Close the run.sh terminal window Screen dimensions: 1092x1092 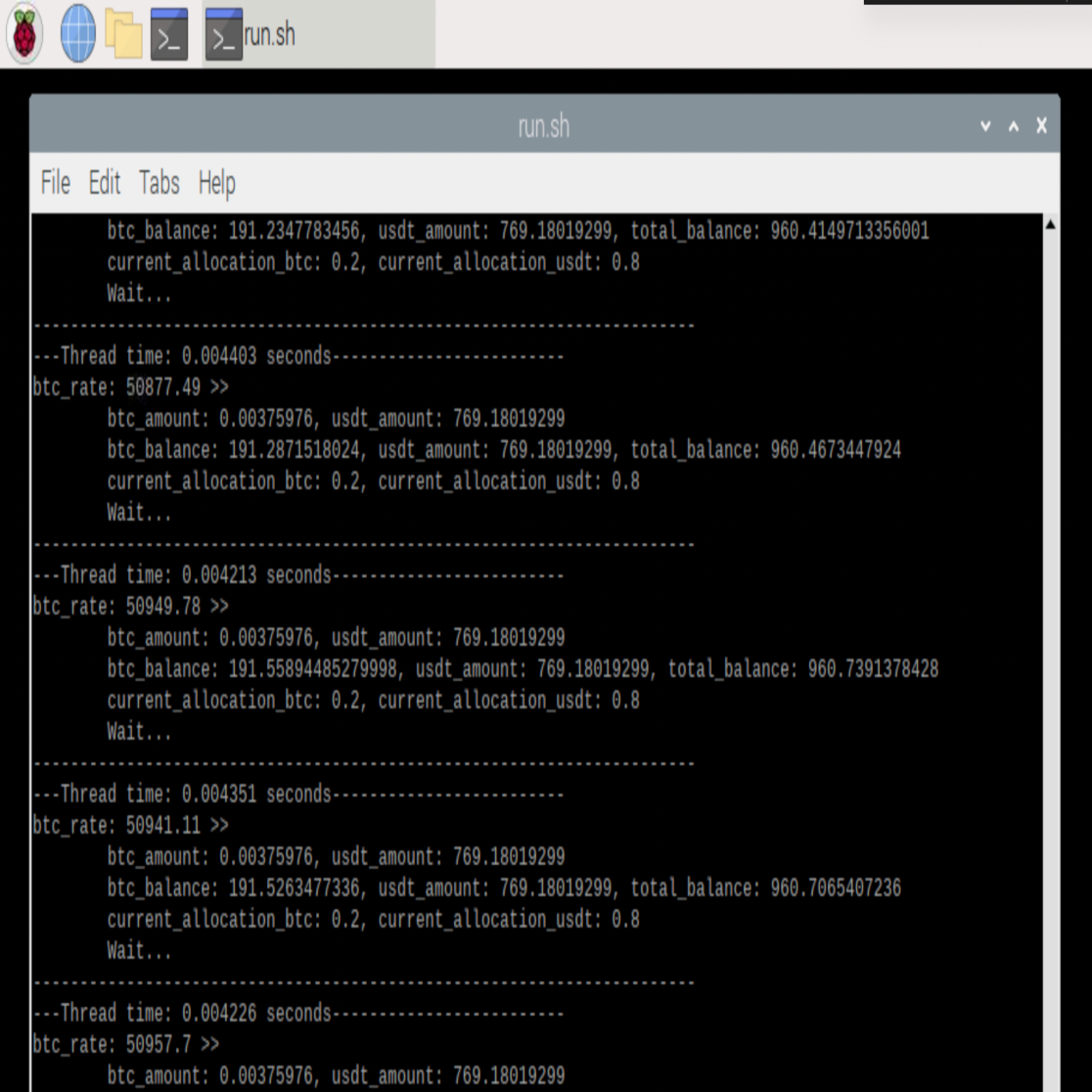tap(1041, 125)
